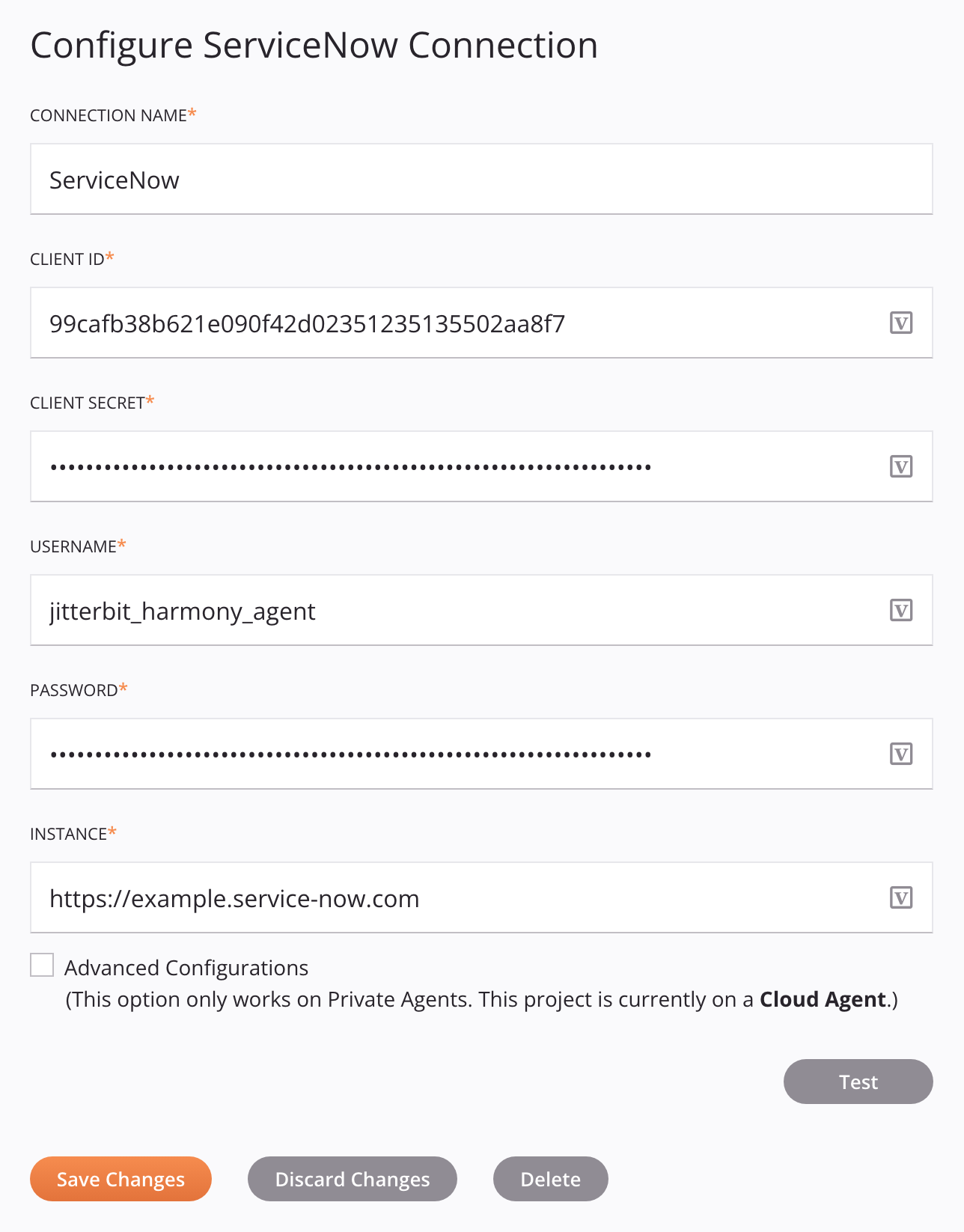The width and height of the screenshot is (964, 1232).
Task: Click the Configure ServiceNow Connection heading
Action: click(x=314, y=46)
